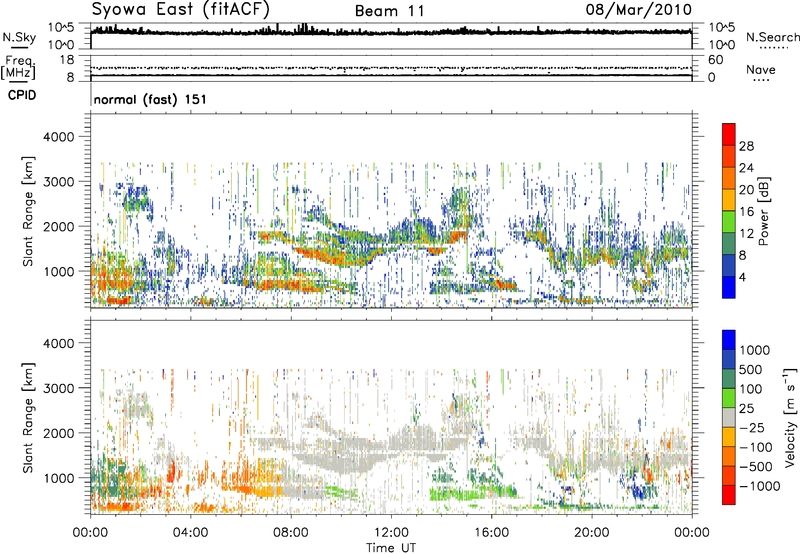Click the "4" tick on the power color bar
Image resolution: width=800 pixels, height=554 pixels.
pyautogui.click(x=743, y=277)
